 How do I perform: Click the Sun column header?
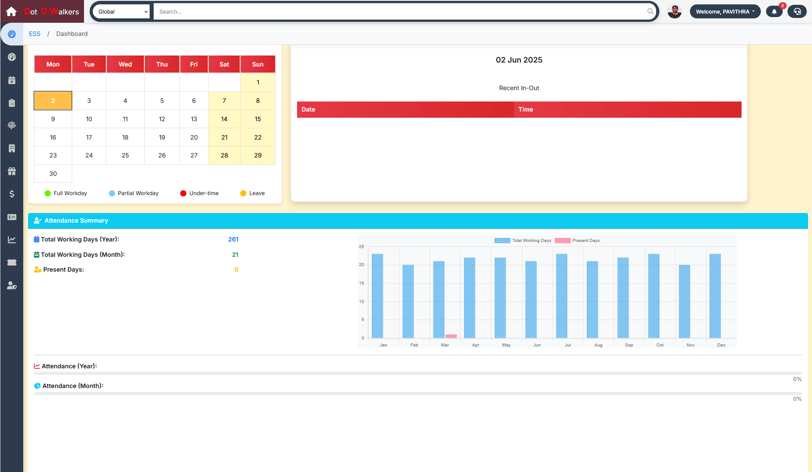258,64
